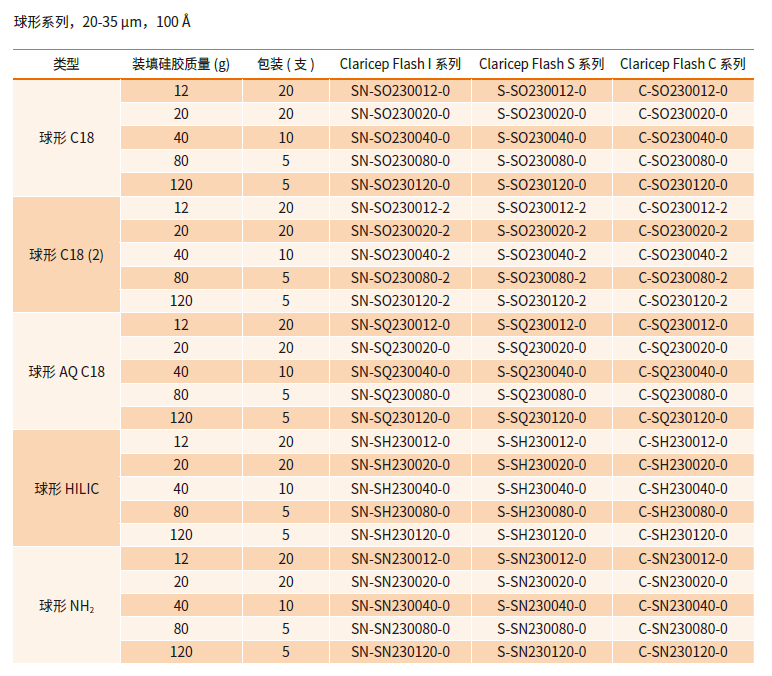This screenshot has width=772, height=676.
Task: Click part number S-SH230012-0
Action: 542,442
